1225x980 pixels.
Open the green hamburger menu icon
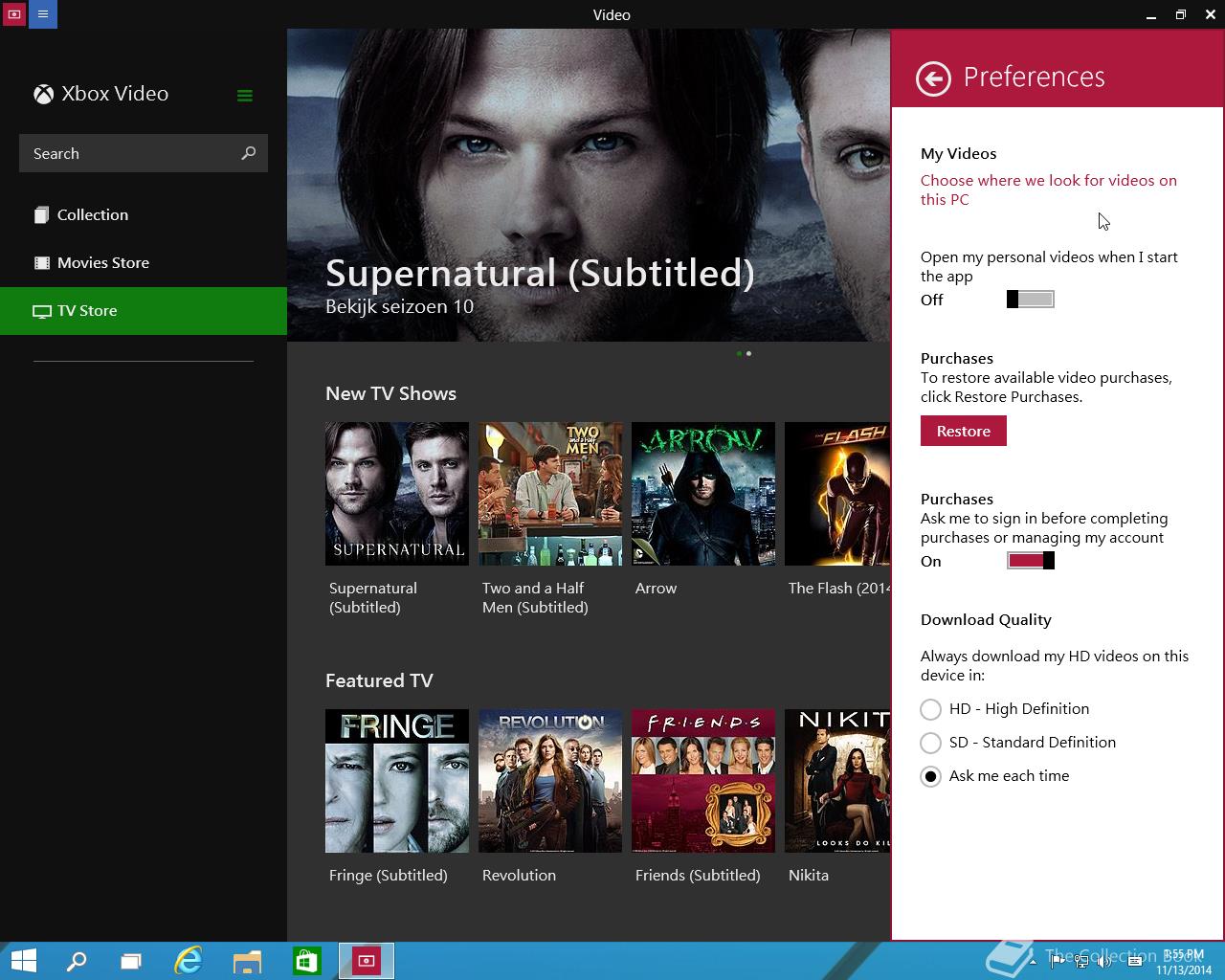pyautogui.click(x=245, y=95)
